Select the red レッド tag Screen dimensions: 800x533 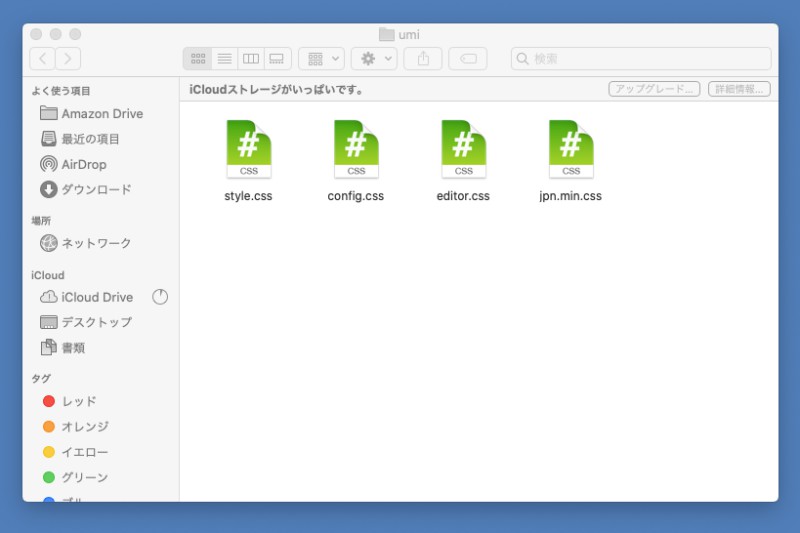pos(78,401)
